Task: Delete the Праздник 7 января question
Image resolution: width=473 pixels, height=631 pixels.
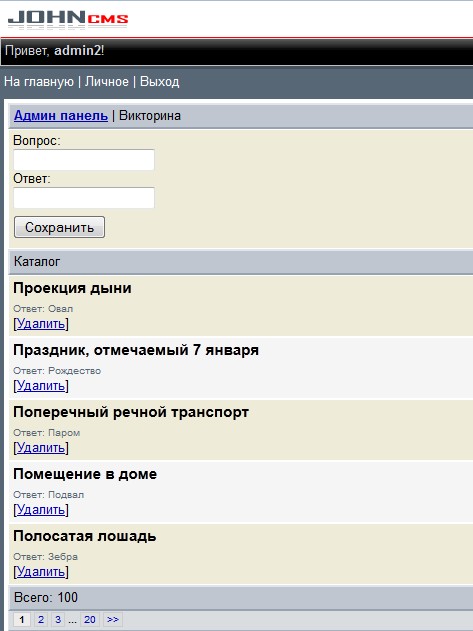Action: [x=41, y=386]
